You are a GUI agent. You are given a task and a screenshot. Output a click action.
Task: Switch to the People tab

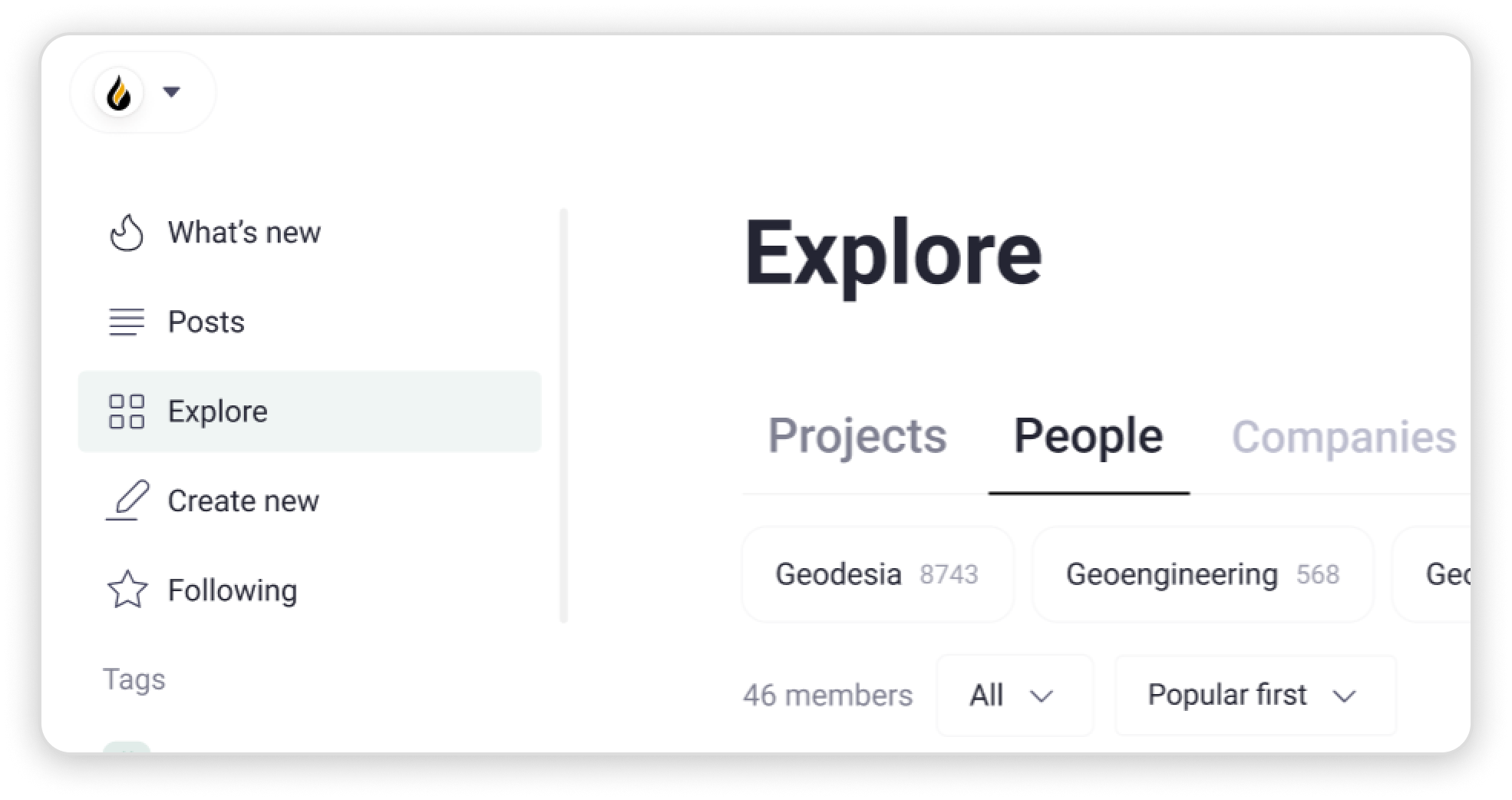(1088, 436)
